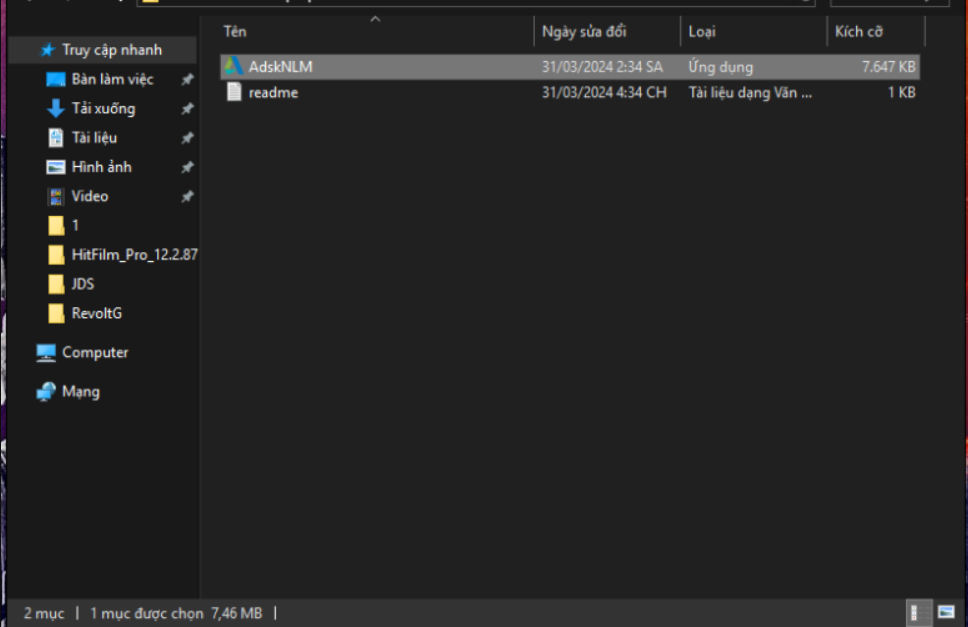This screenshot has height=627, width=968.
Task: Click the sort arrow above Tên column
Action: [376, 18]
